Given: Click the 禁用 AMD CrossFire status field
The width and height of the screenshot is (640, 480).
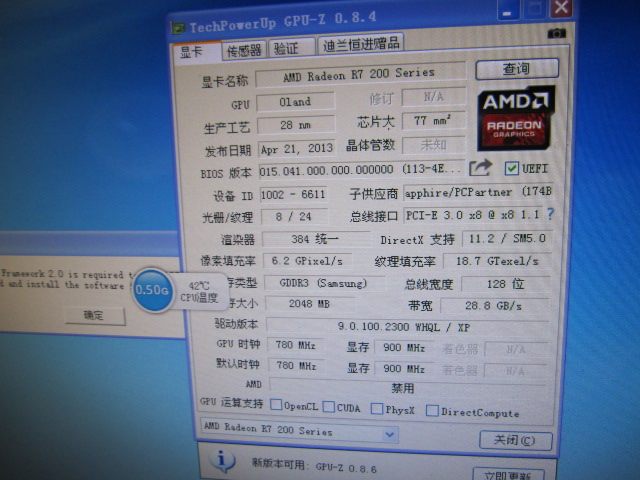Looking at the screenshot, I should (407, 387).
